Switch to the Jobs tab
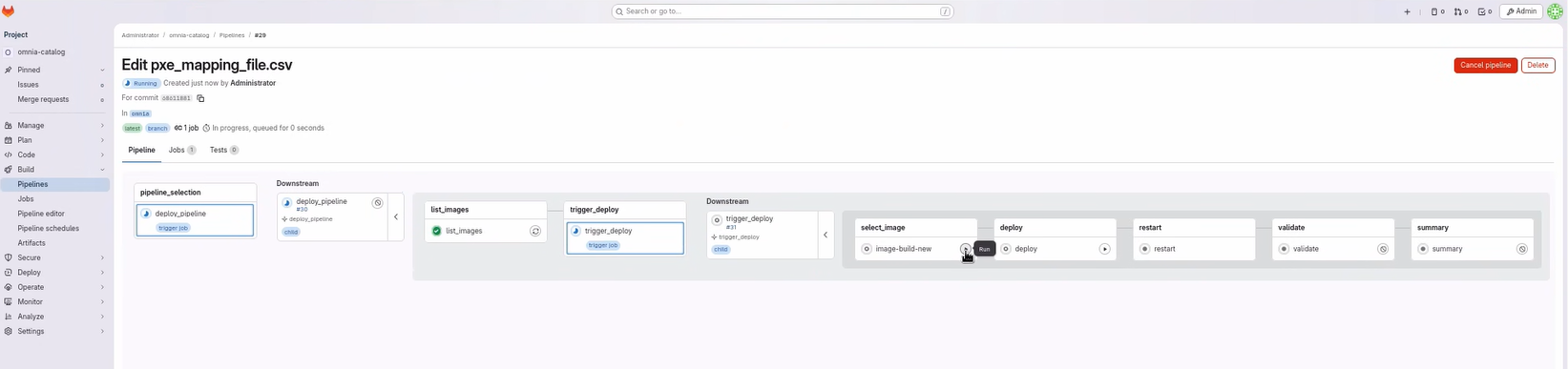This screenshot has height=369, width=1568. 182,150
